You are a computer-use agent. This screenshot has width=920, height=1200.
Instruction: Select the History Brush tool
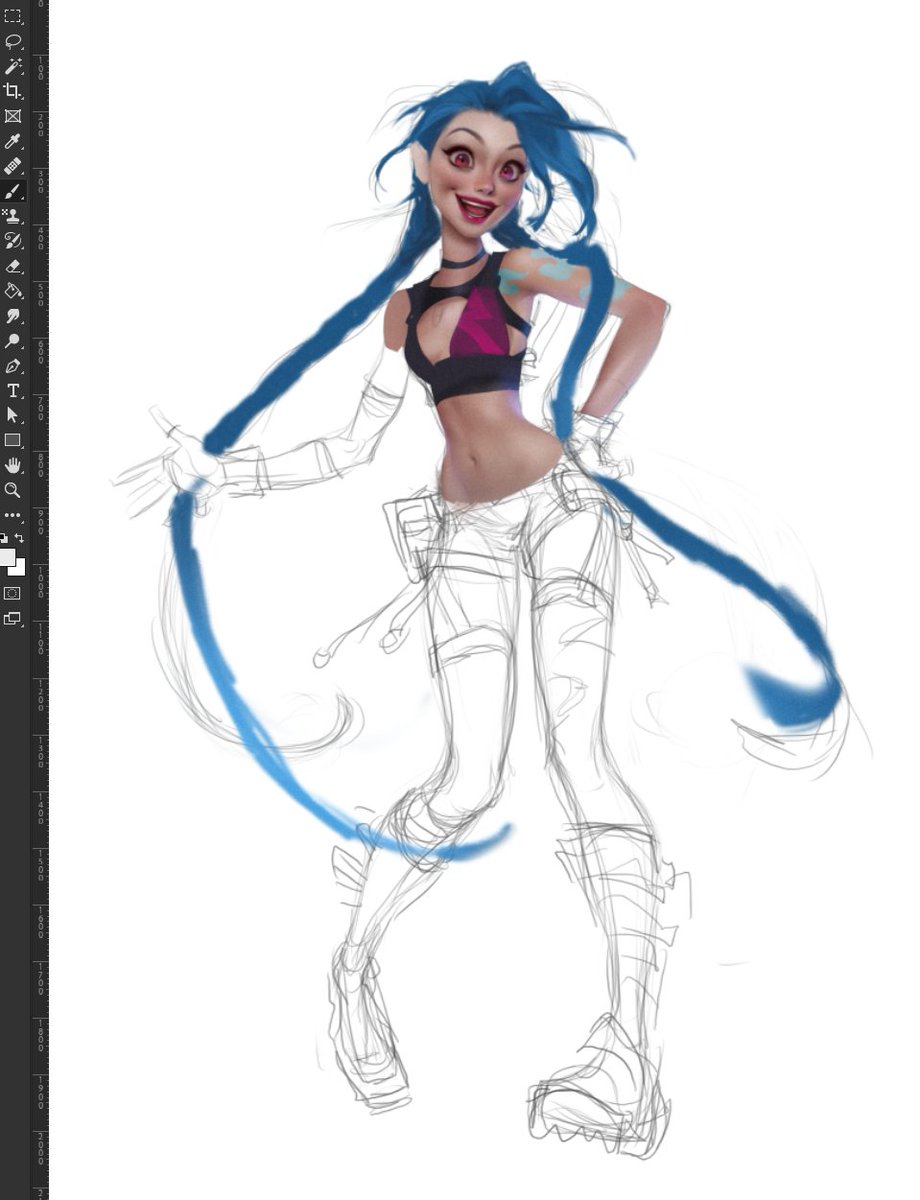[12, 241]
